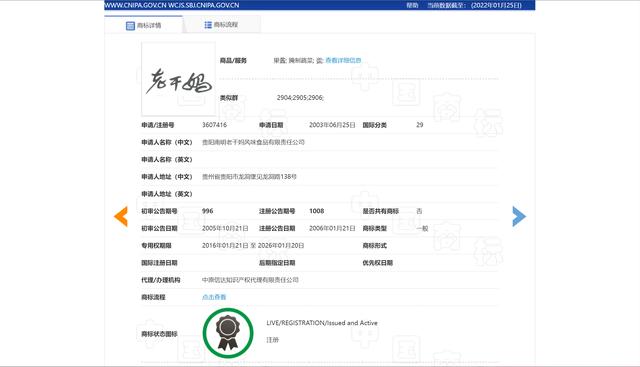Click the 专用权期限 field label
This screenshot has height=367, width=640.
tap(156, 245)
